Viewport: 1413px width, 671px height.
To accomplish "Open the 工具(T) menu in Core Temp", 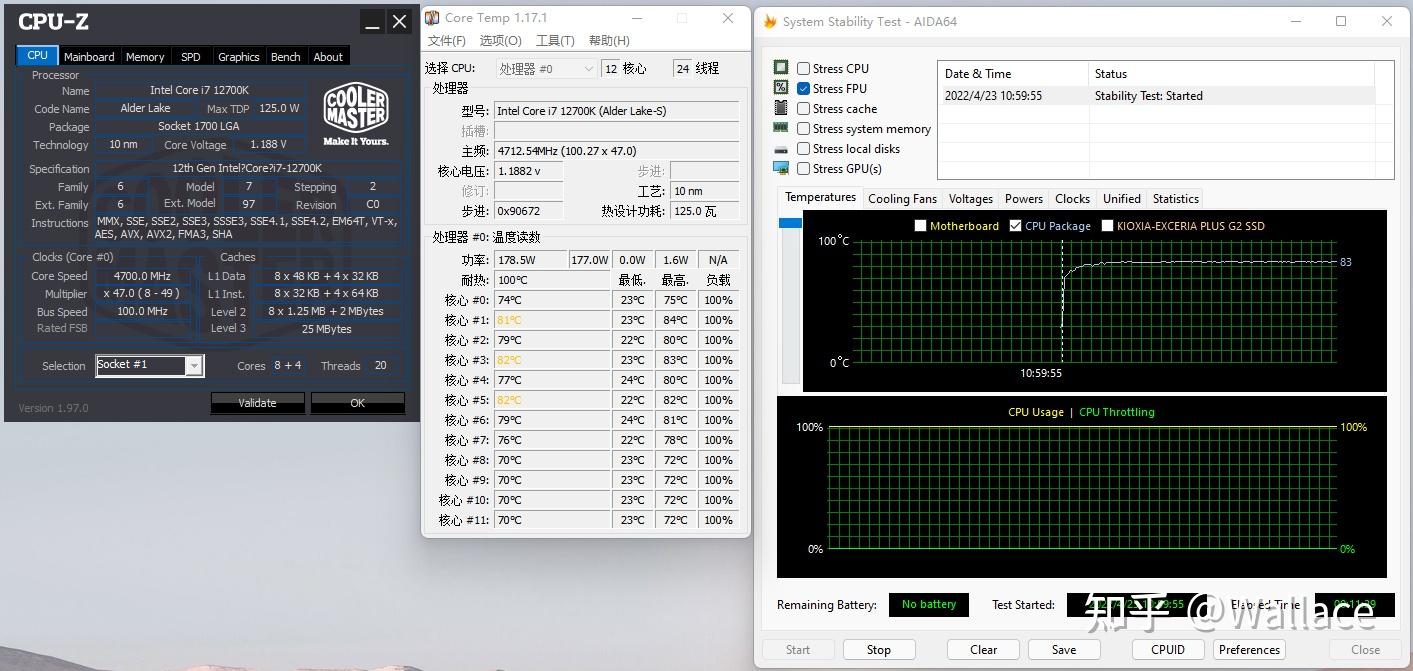I will point(555,40).
